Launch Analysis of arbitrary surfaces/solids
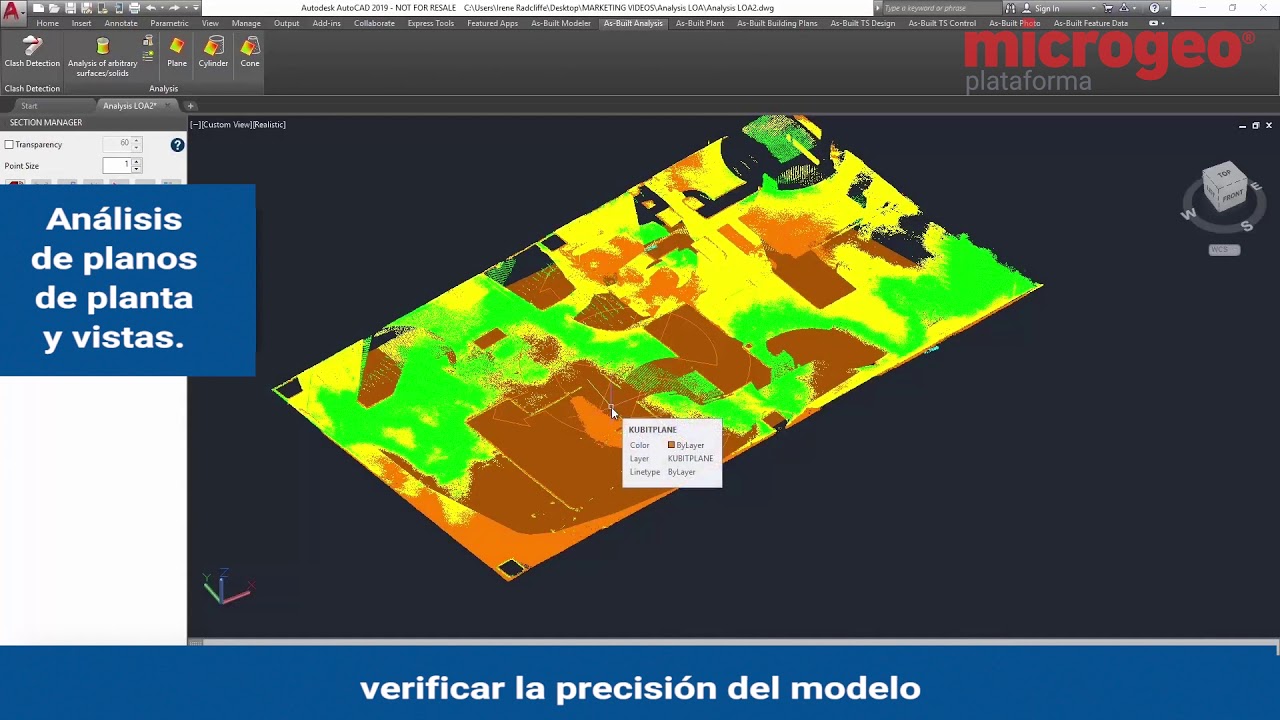 [102, 57]
